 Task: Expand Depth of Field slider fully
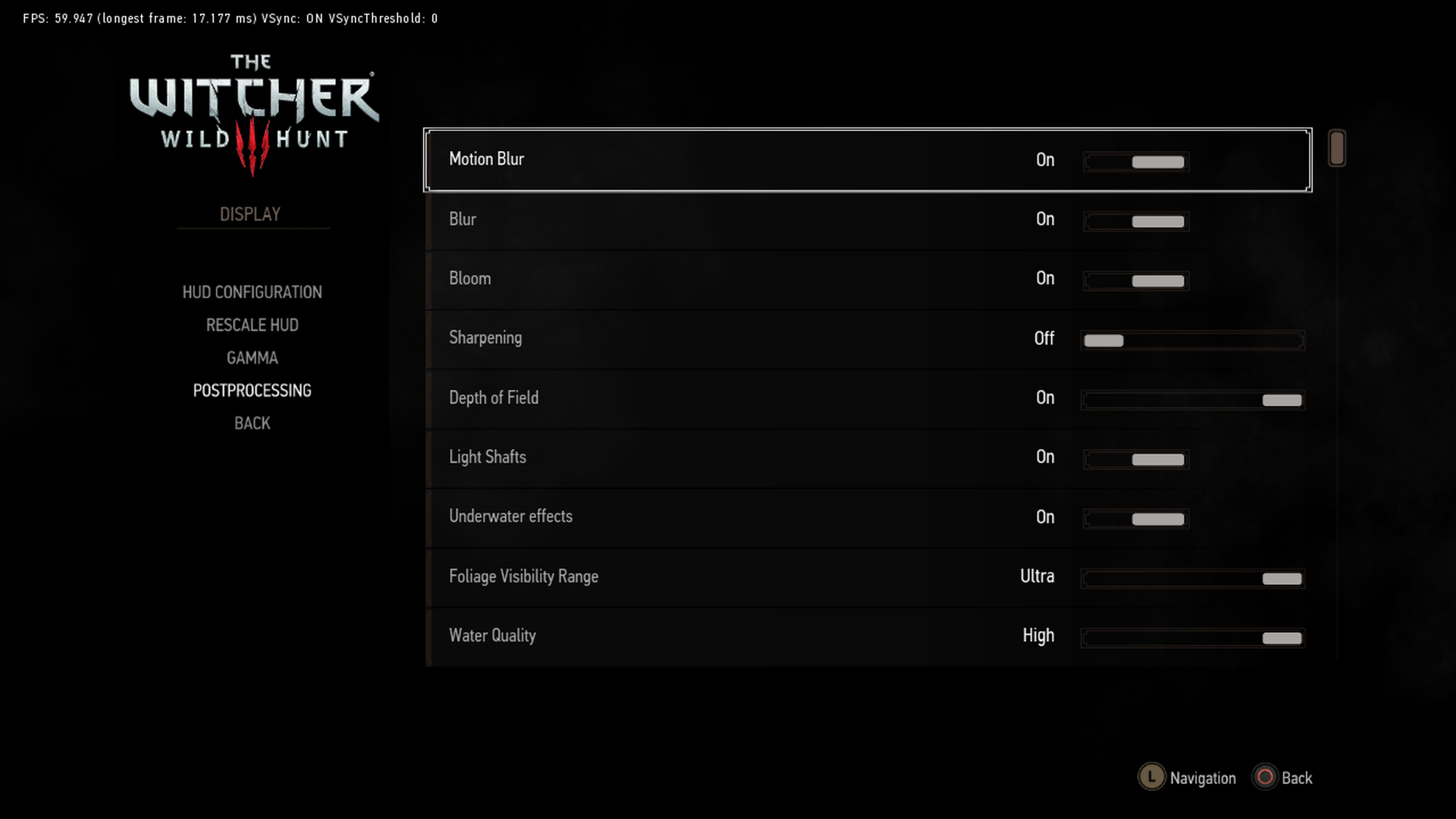coord(1300,399)
